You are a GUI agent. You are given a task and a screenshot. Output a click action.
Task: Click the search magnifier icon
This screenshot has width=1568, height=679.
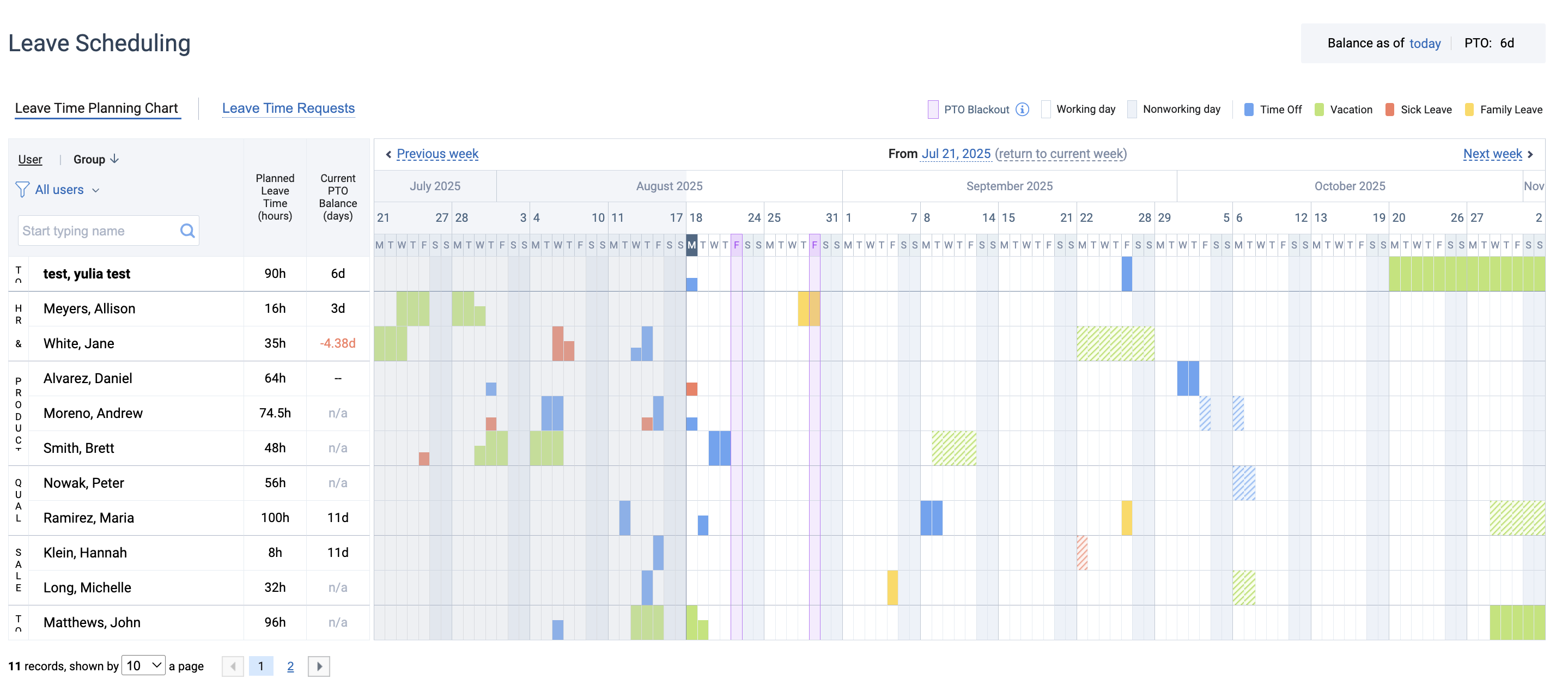point(187,231)
